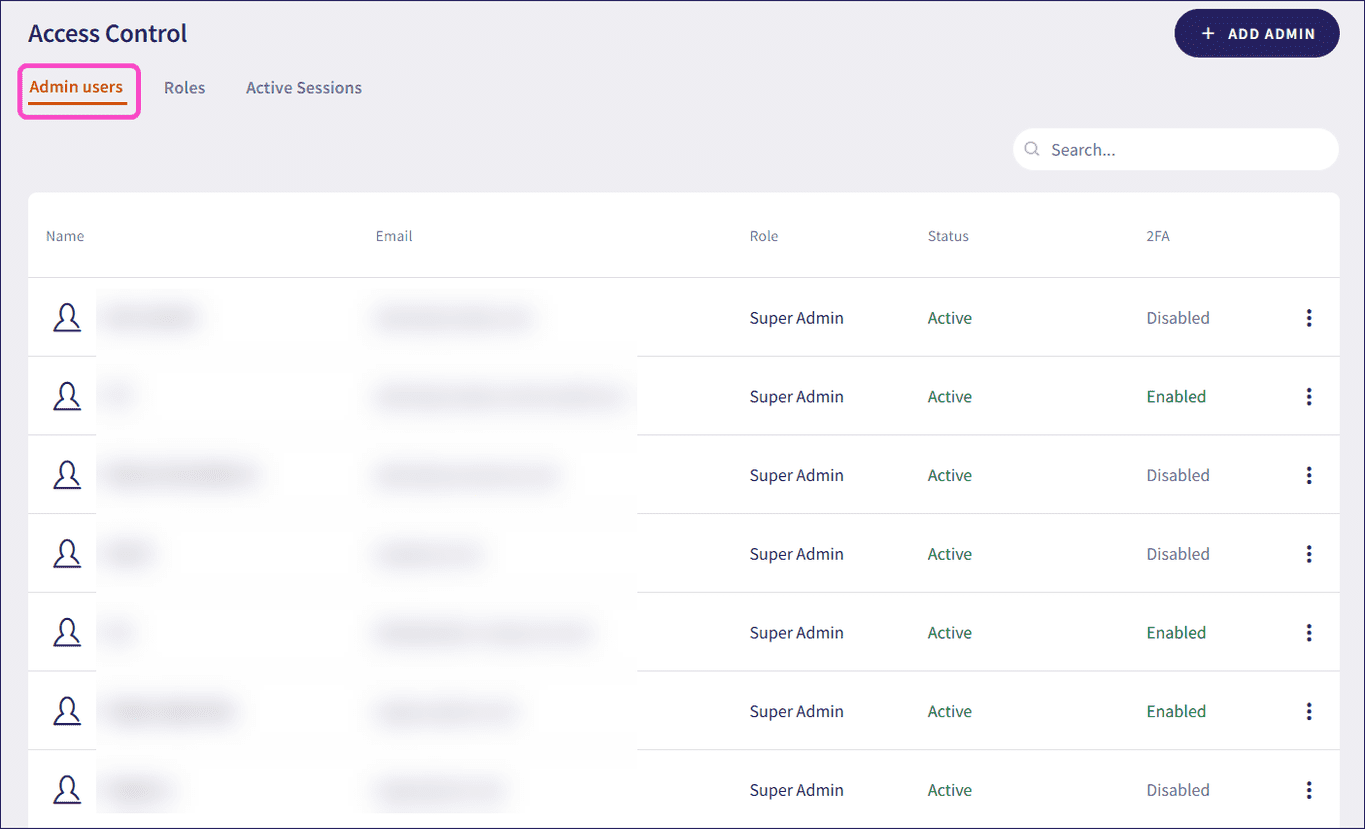Open the Active Sessions tab
This screenshot has width=1365, height=829.
click(303, 87)
